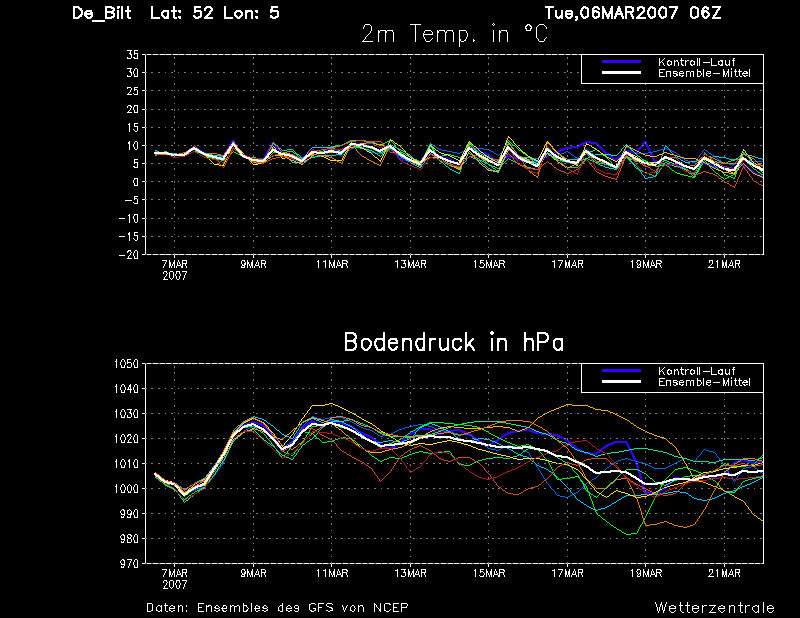The height and width of the screenshot is (618, 800).
Task: Click 'Daten: Ensembles des GFS von NCEP' text
Action: click(x=277, y=607)
